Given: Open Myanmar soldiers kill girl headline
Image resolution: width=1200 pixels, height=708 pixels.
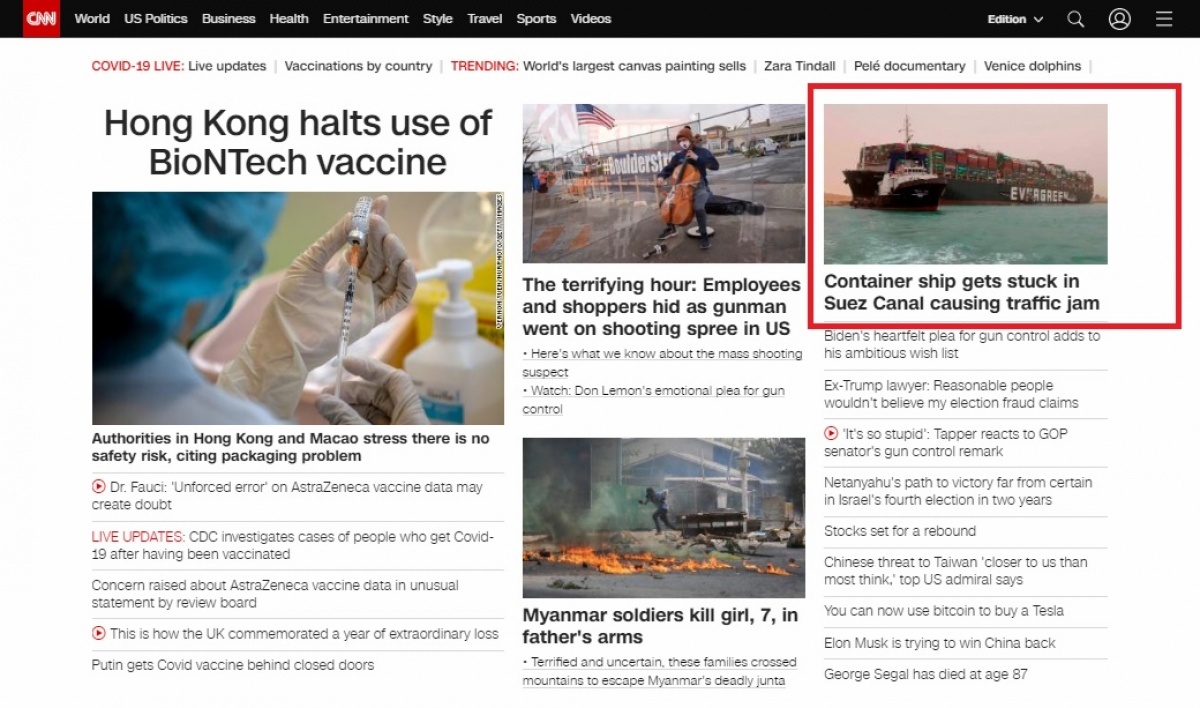Looking at the screenshot, I should point(660,626).
